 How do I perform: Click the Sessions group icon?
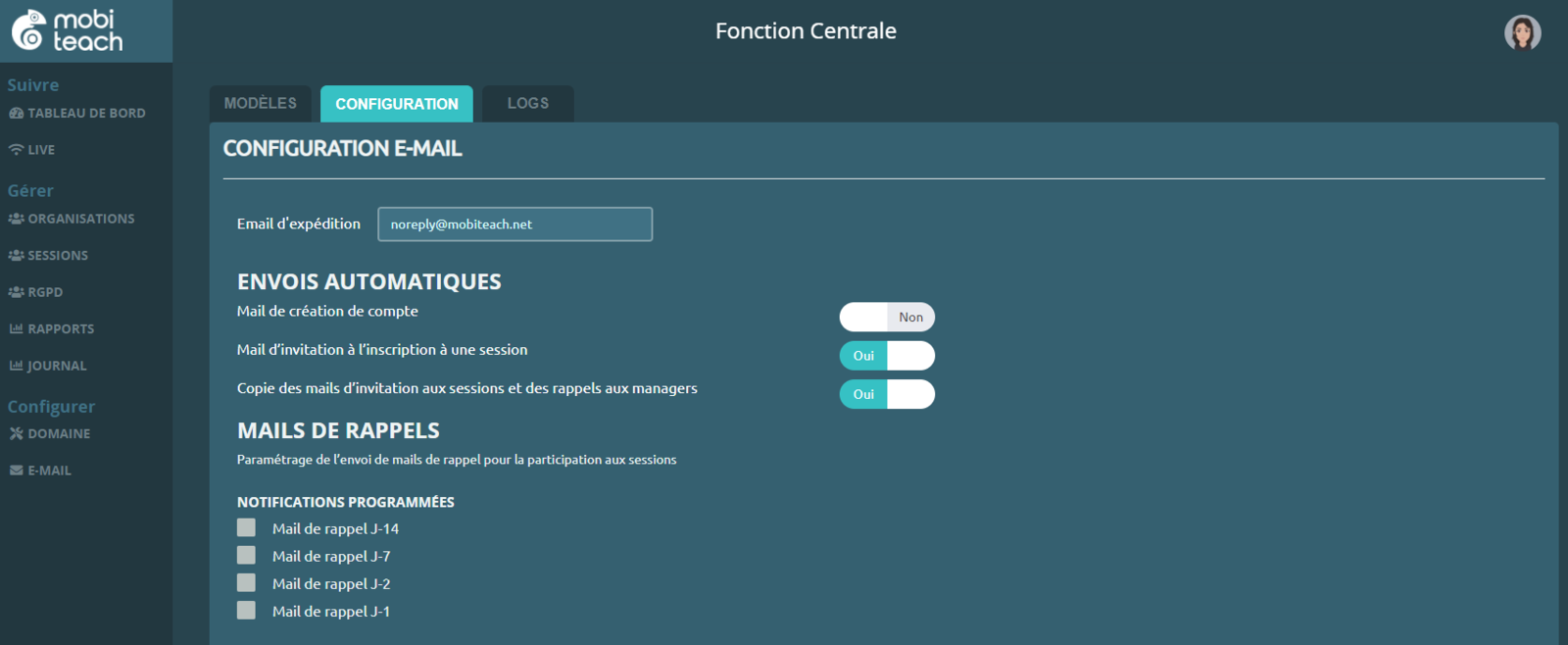(x=16, y=255)
